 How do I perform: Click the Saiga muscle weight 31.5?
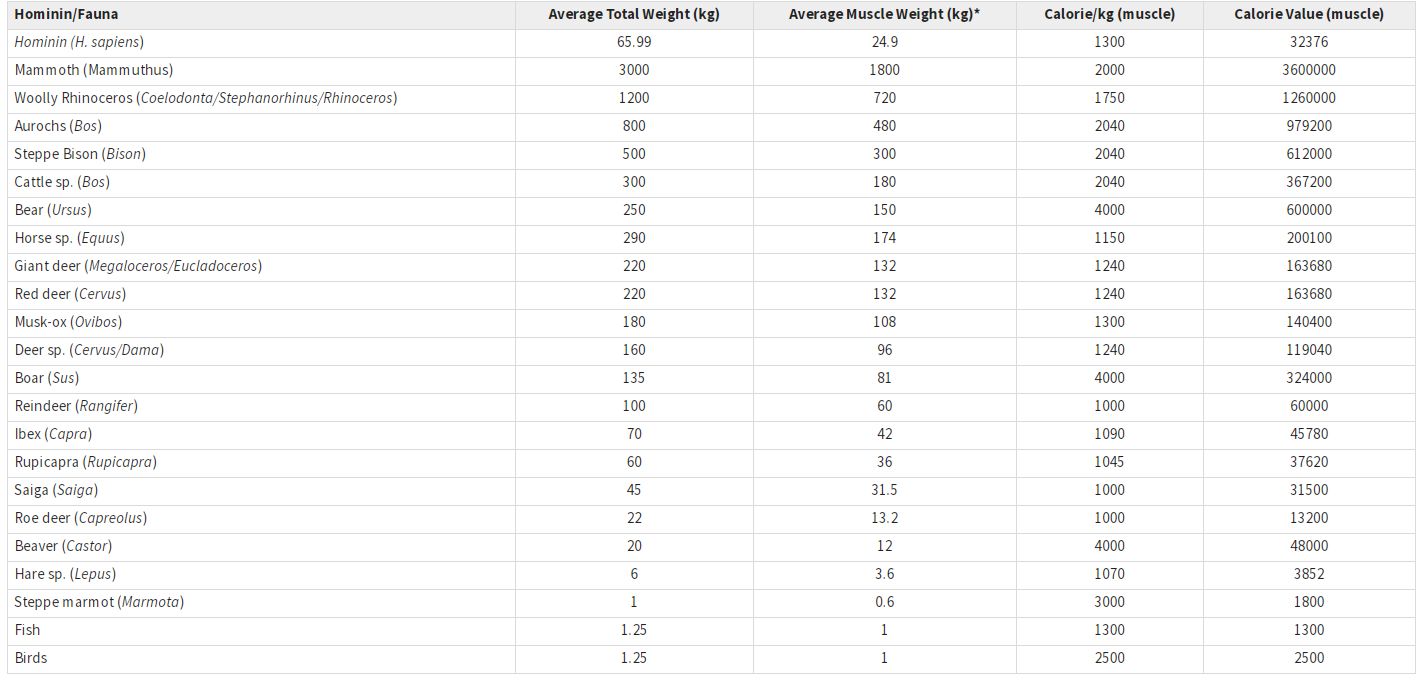(x=884, y=490)
